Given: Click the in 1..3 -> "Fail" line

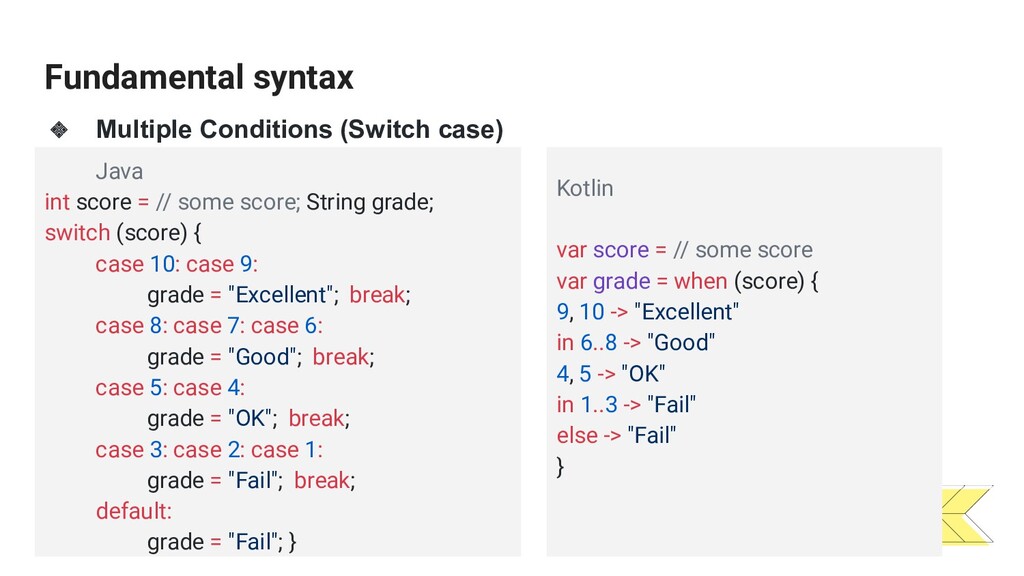Looking at the screenshot, I should click(x=626, y=404).
